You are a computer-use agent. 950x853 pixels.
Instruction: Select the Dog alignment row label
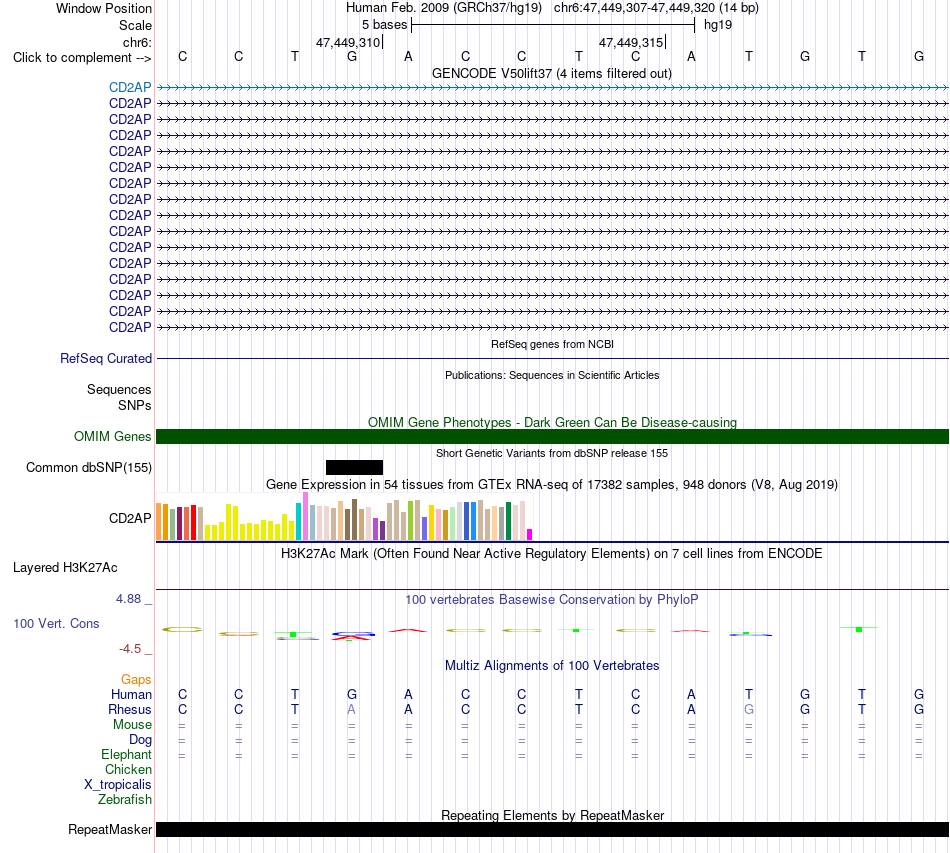140,740
